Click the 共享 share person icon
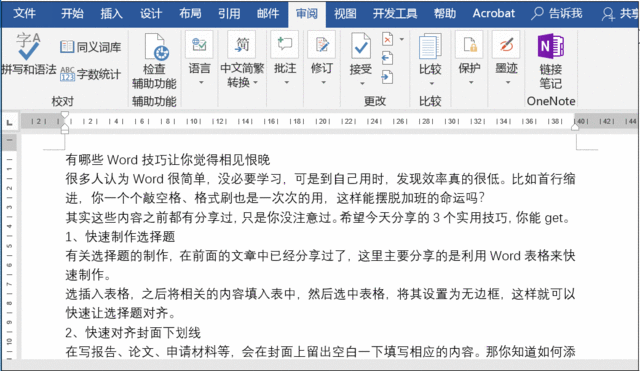 pos(608,14)
